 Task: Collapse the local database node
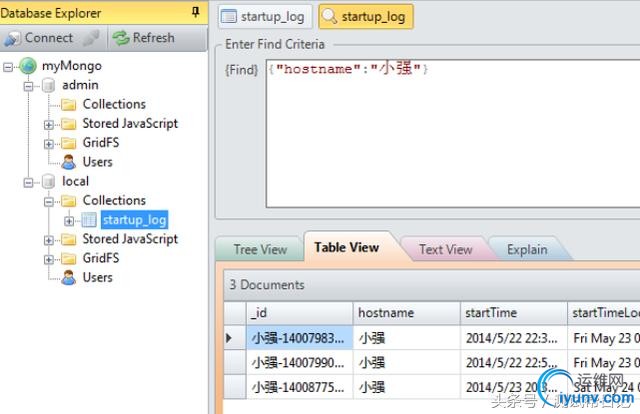(28, 182)
